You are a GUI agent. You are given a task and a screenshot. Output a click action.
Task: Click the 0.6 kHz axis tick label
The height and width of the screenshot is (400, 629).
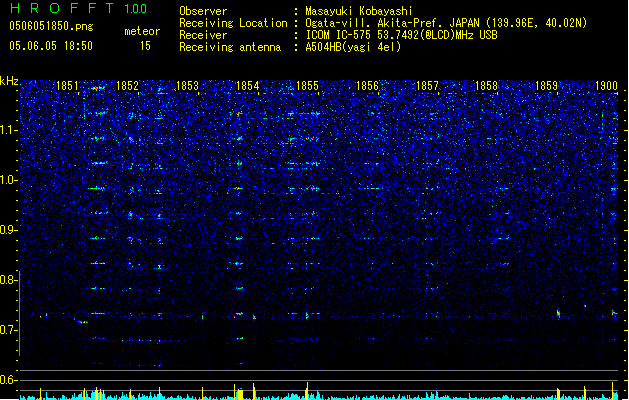(x=9, y=380)
